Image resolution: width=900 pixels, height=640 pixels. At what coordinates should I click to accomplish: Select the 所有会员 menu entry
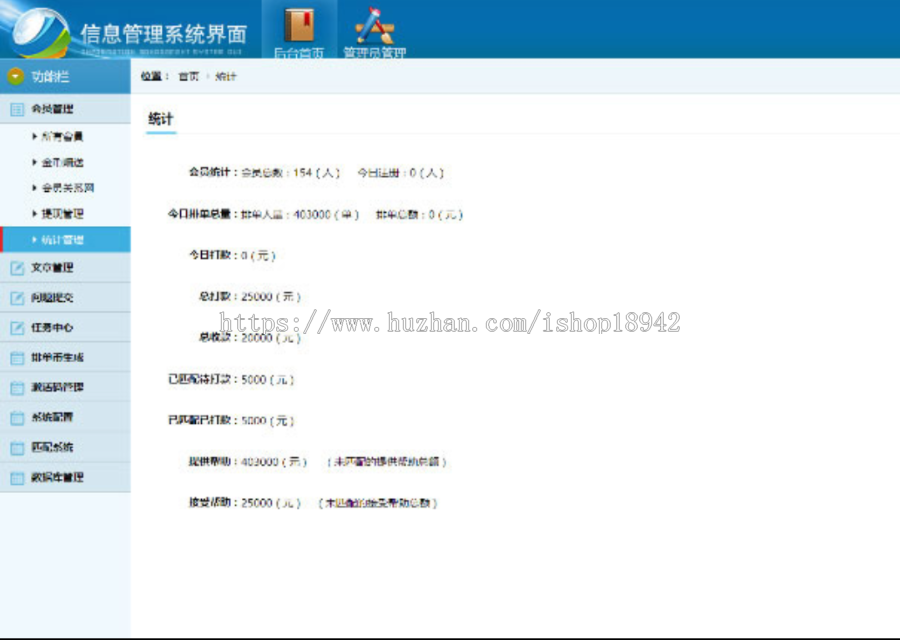(62, 136)
